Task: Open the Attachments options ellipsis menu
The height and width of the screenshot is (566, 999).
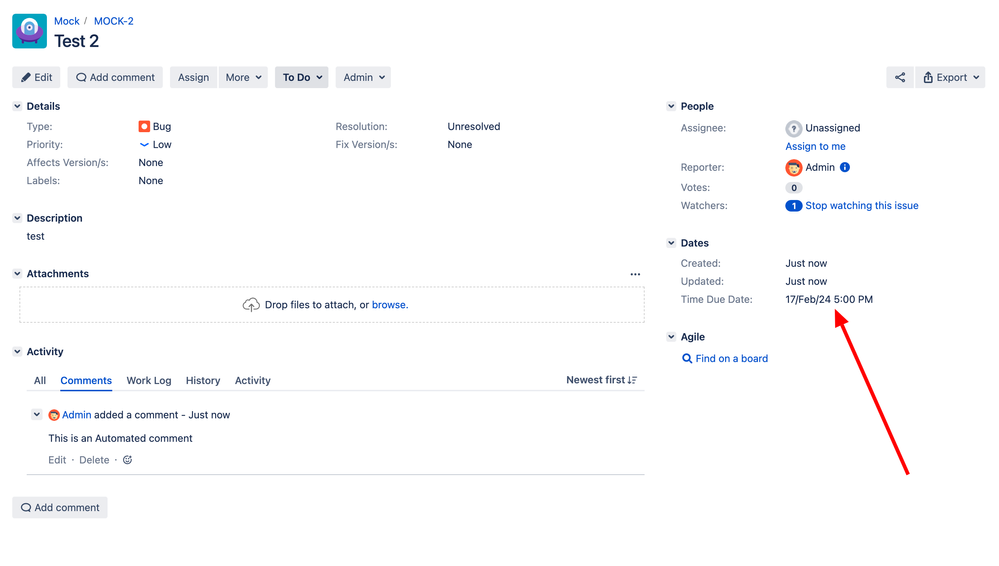Action: (x=635, y=274)
